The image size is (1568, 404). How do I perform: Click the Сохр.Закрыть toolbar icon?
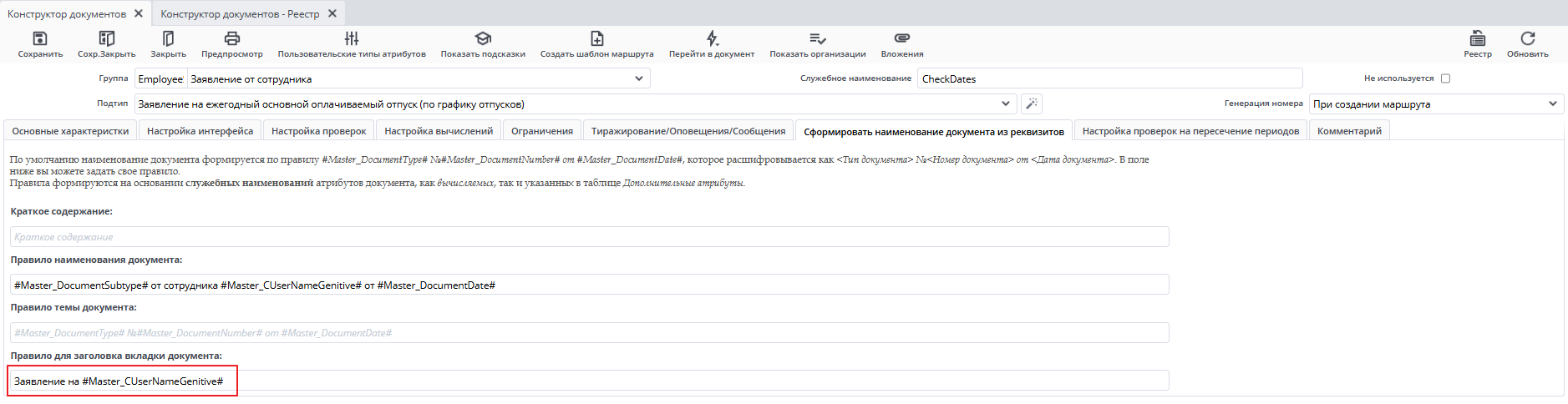pos(106,38)
